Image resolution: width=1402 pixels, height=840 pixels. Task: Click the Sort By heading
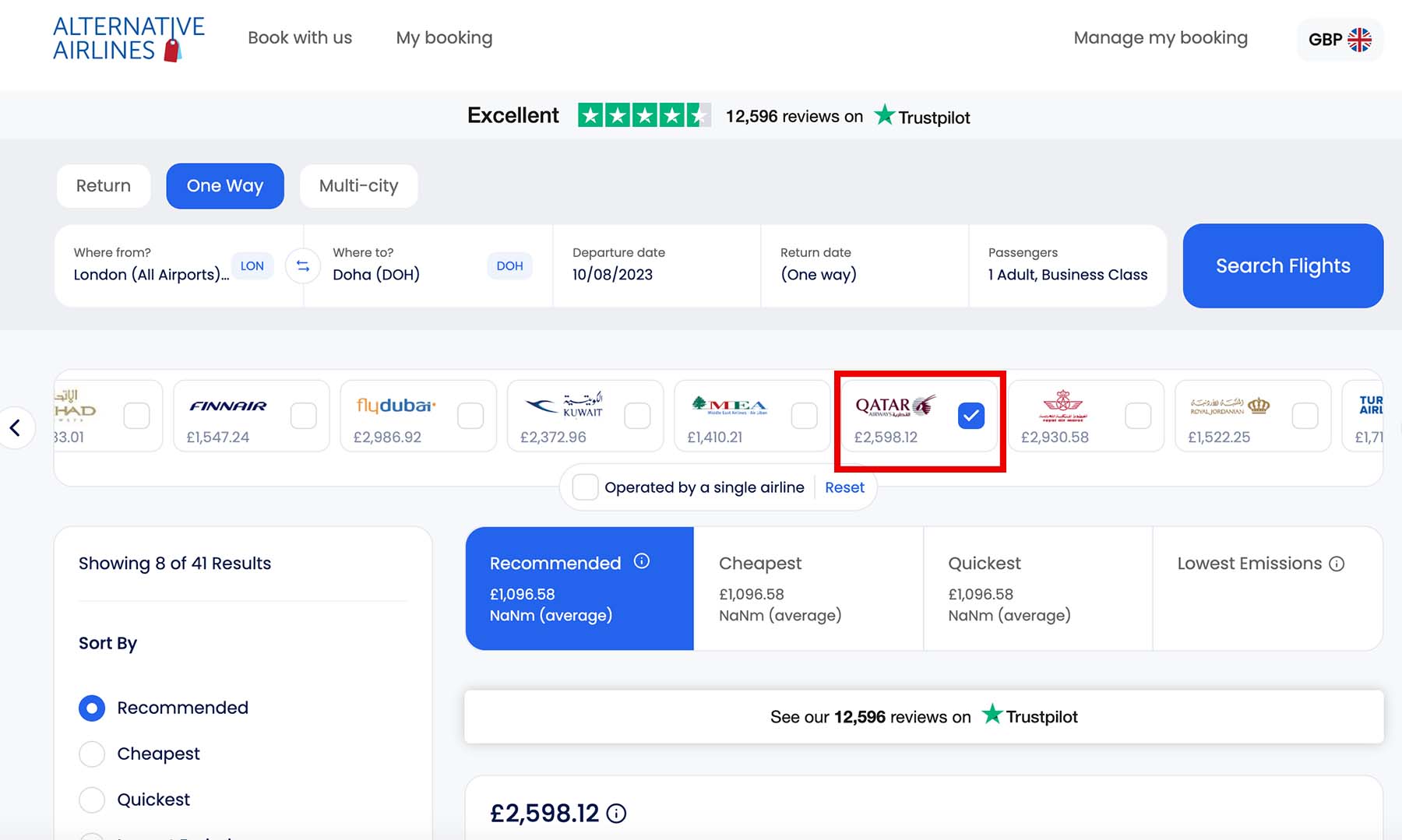click(x=107, y=643)
